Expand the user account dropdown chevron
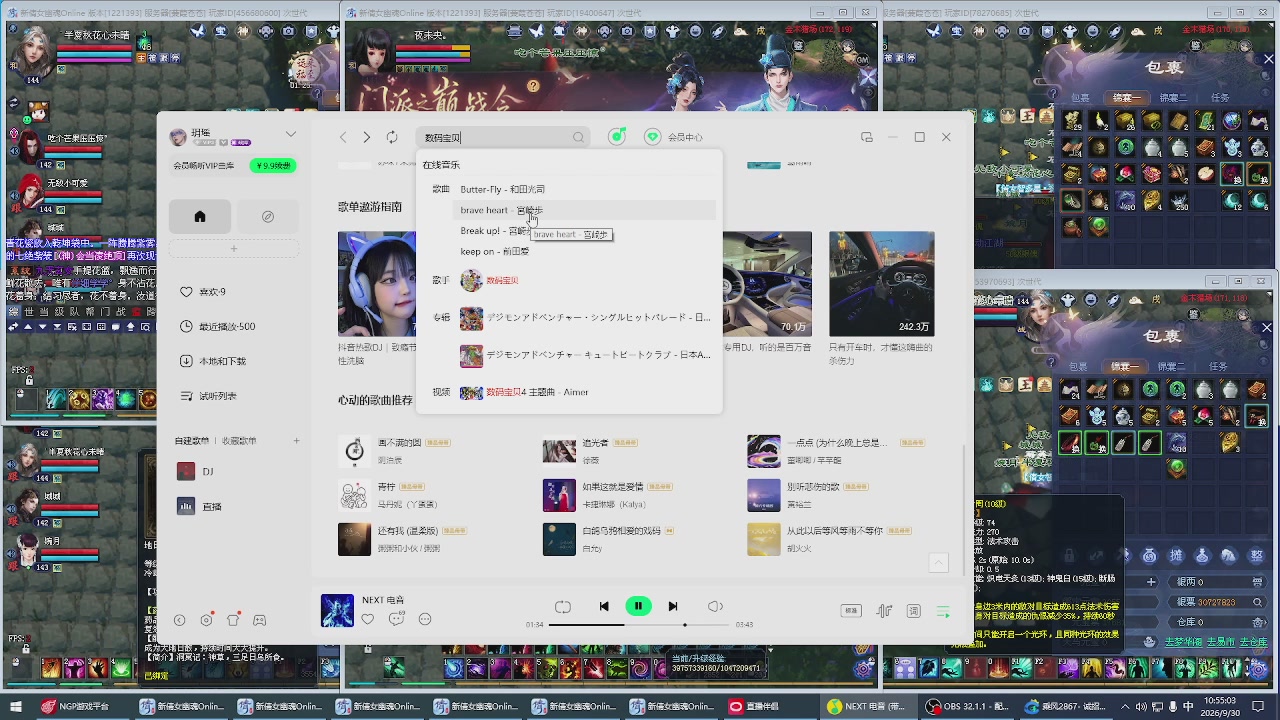The height and width of the screenshot is (720, 1280). coord(291,134)
